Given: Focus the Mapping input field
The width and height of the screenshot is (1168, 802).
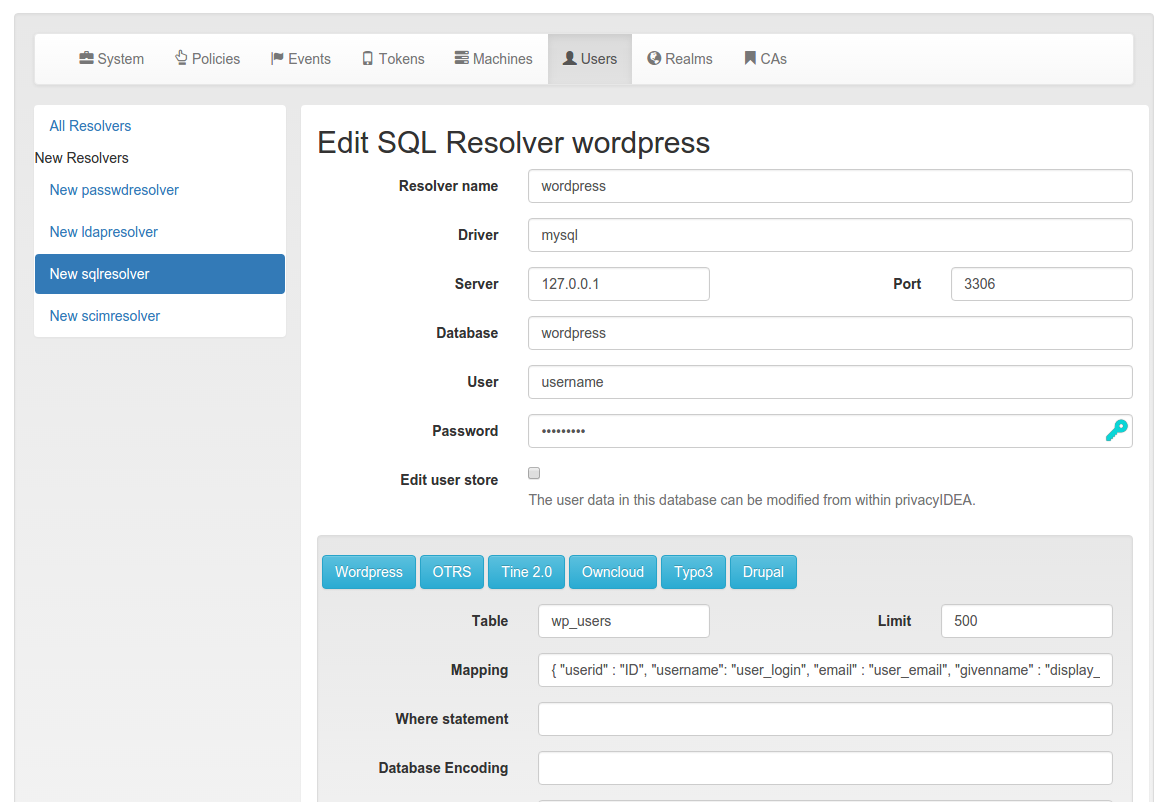Looking at the screenshot, I should tap(825, 670).
